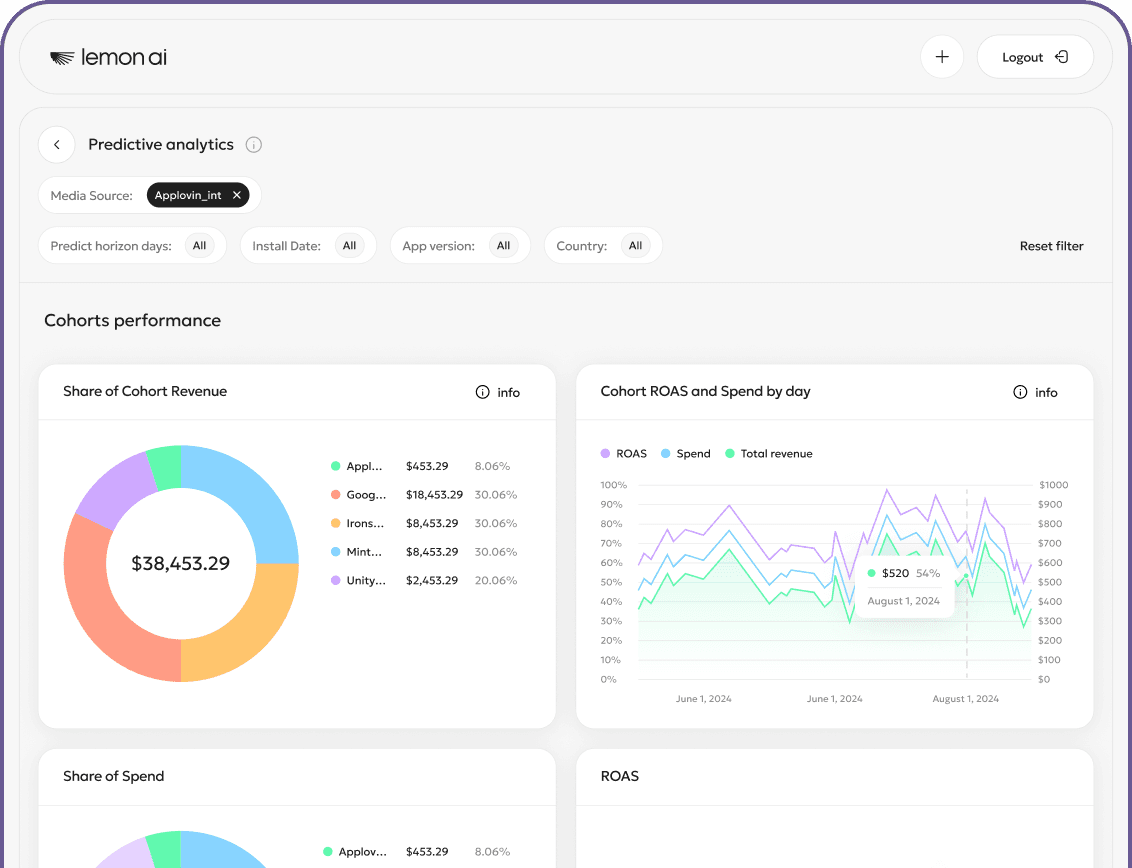Toggle the Total revenue series legend

(768, 454)
